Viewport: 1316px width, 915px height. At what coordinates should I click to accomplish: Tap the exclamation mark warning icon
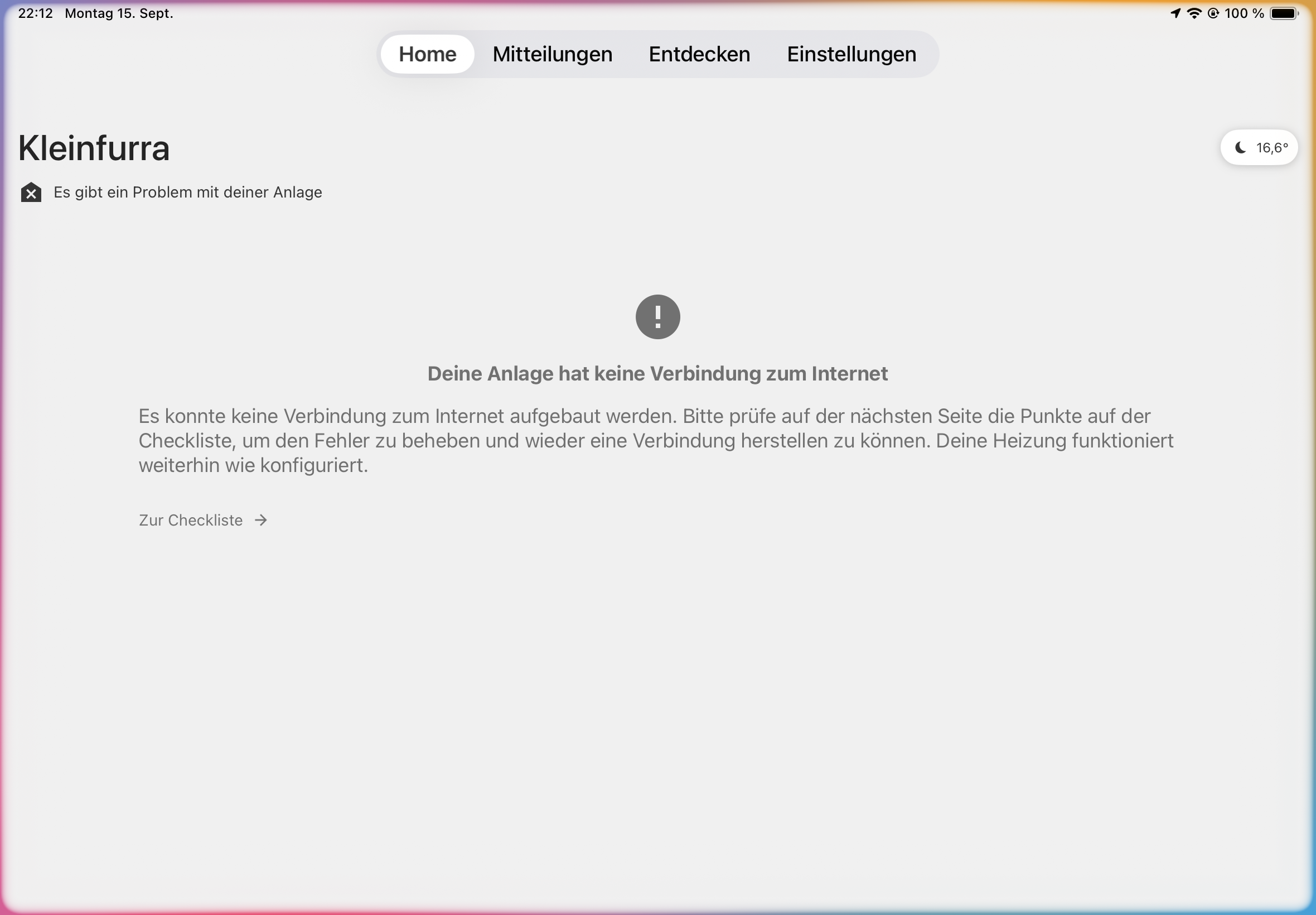657,317
